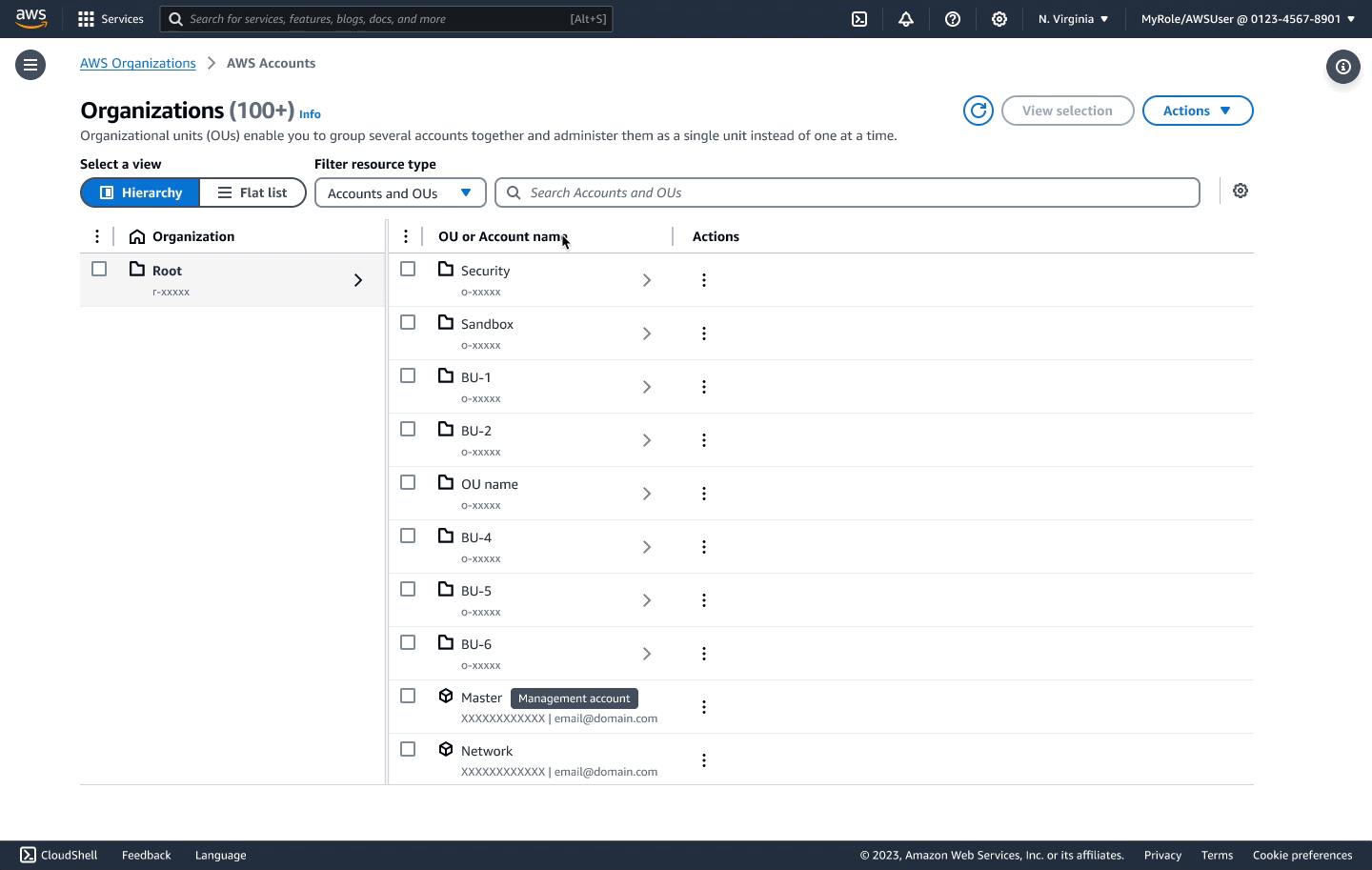Open the Privacy link
Image resolution: width=1372 pixels, height=870 pixels.
coord(1162,855)
